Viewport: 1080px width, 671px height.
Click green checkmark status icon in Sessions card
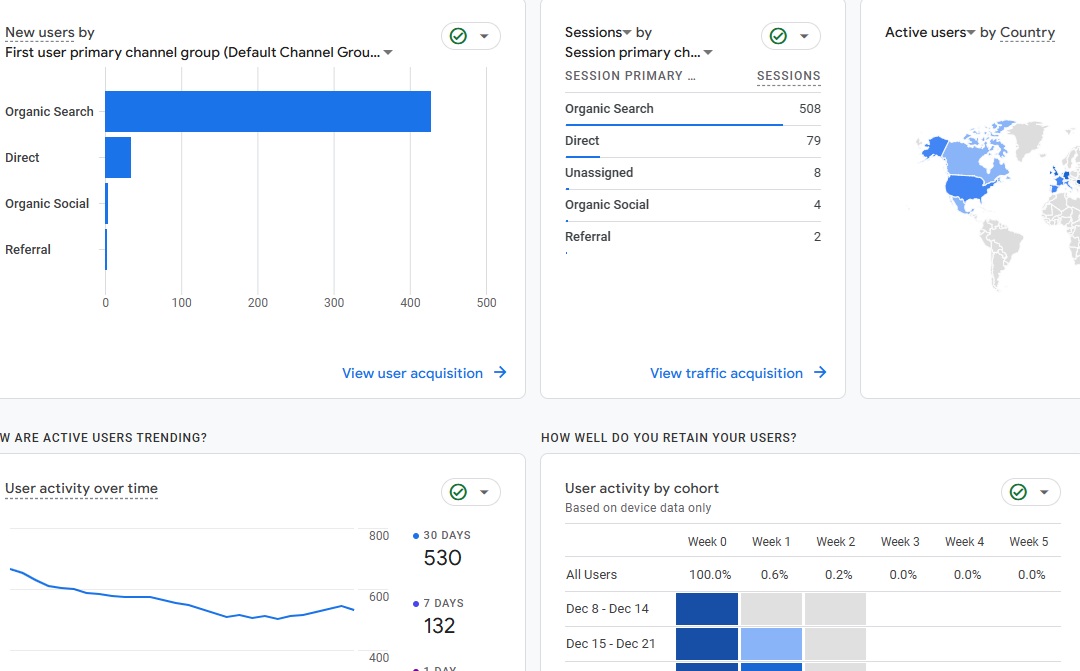click(778, 36)
